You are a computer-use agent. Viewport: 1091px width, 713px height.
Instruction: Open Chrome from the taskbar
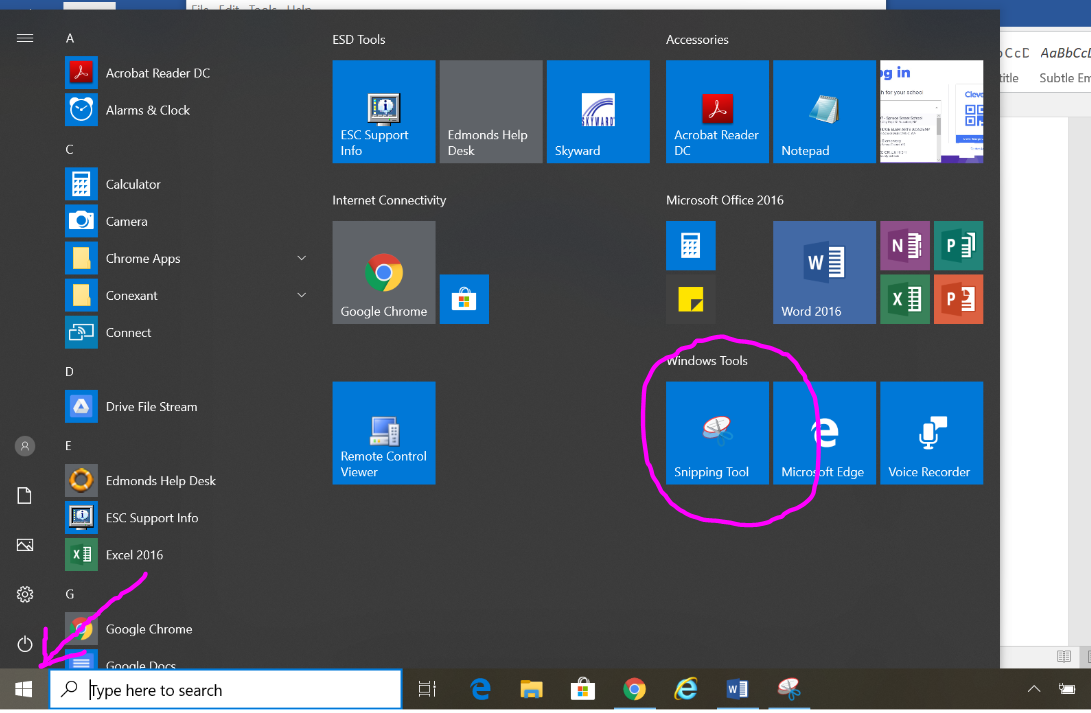(635, 689)
